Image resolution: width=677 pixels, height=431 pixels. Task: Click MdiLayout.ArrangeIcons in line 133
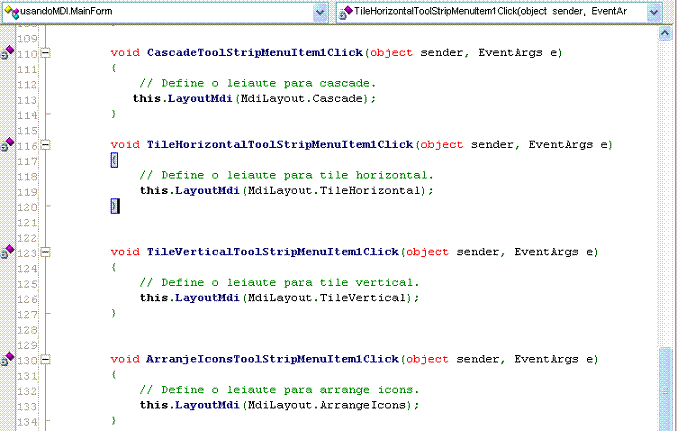point(327,405)
